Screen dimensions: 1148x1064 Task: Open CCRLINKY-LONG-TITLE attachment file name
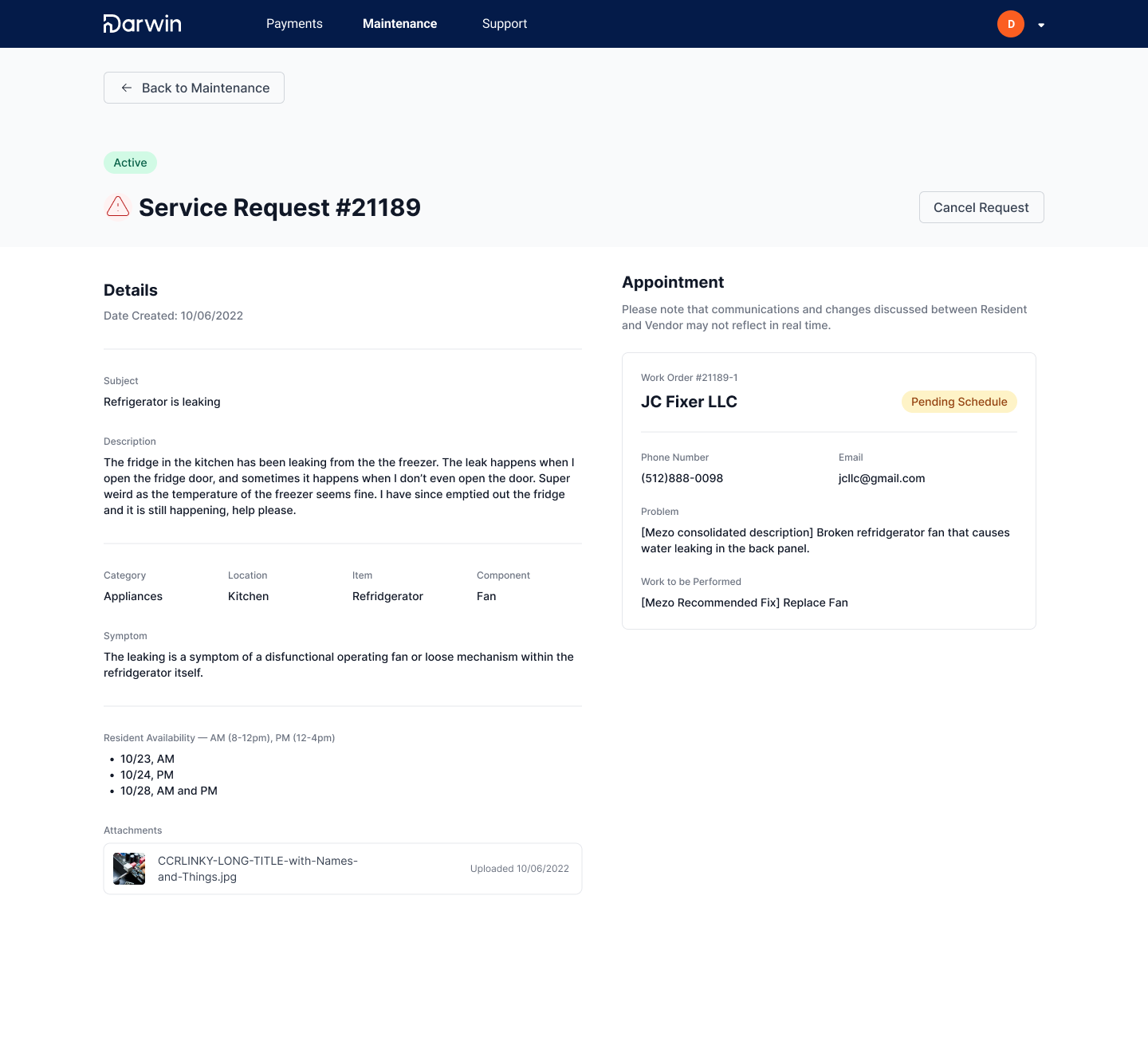tap(258, 869)
